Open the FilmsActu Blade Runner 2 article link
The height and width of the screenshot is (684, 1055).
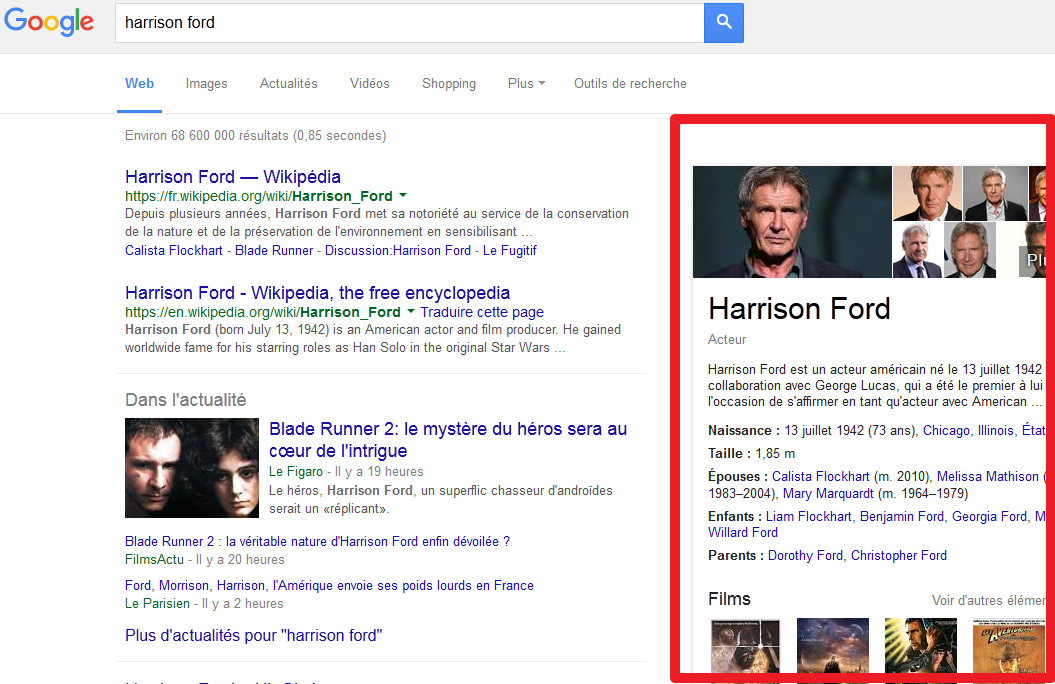[318, 541]
